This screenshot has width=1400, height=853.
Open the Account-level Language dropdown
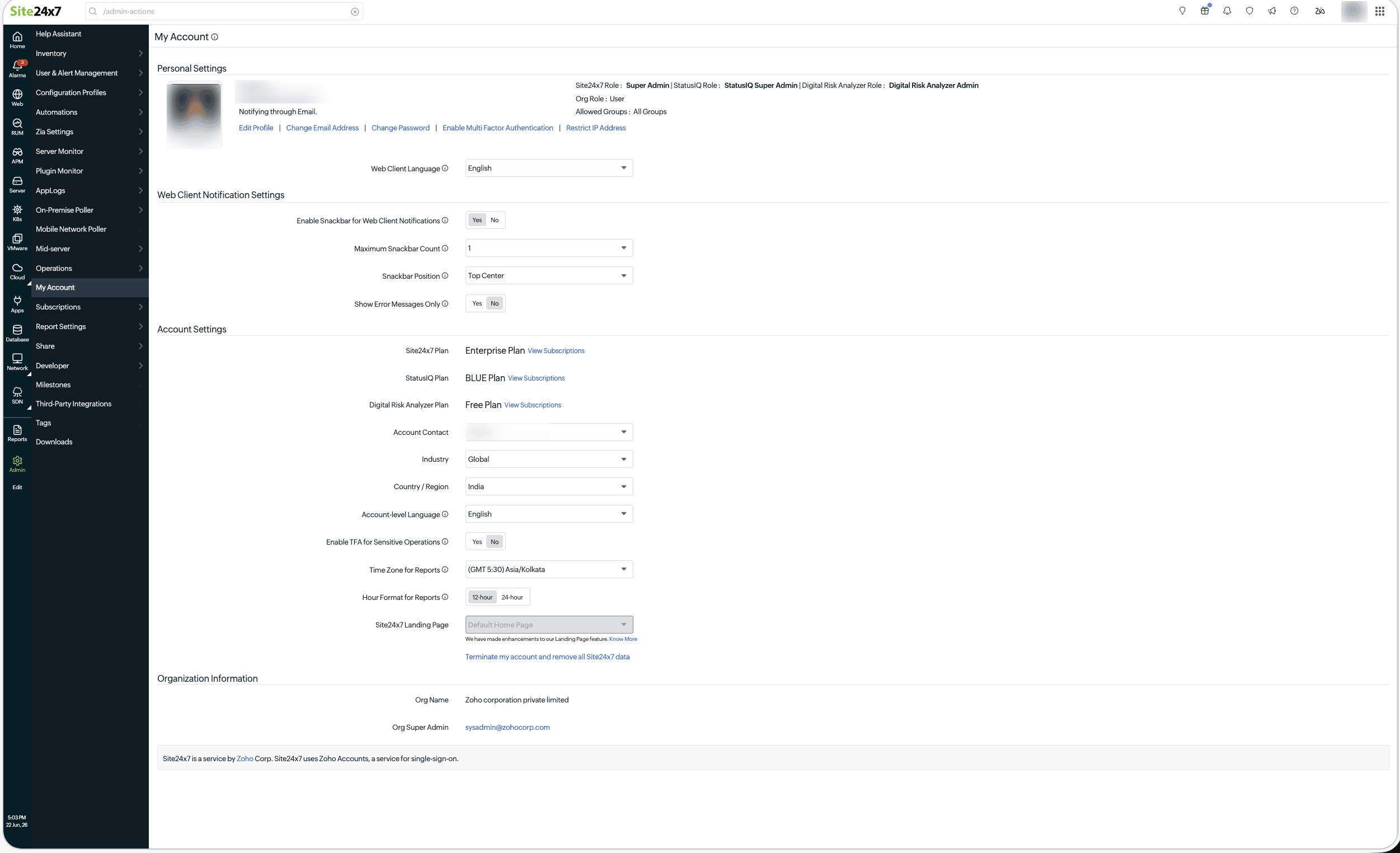pyautogui.click(x=549, y=514)
